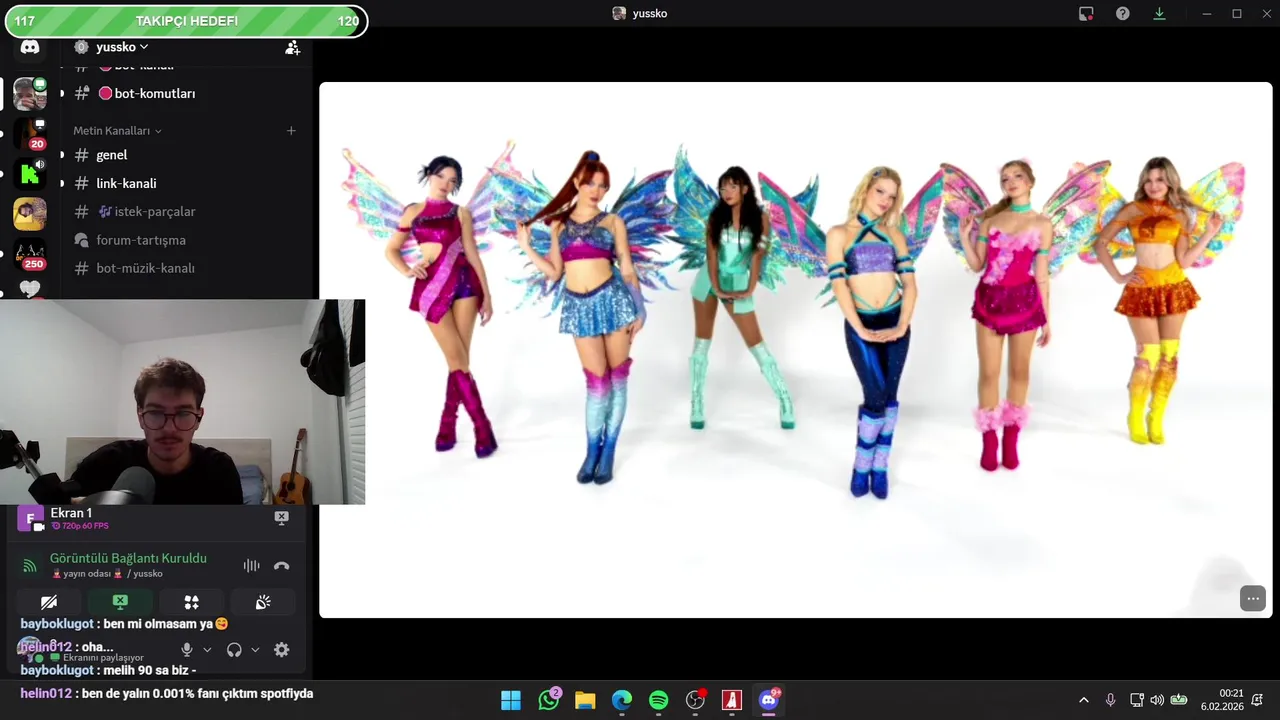Open the green K server icon
Viewport: 1280px width, 720px height.
(x=30, y=174)
